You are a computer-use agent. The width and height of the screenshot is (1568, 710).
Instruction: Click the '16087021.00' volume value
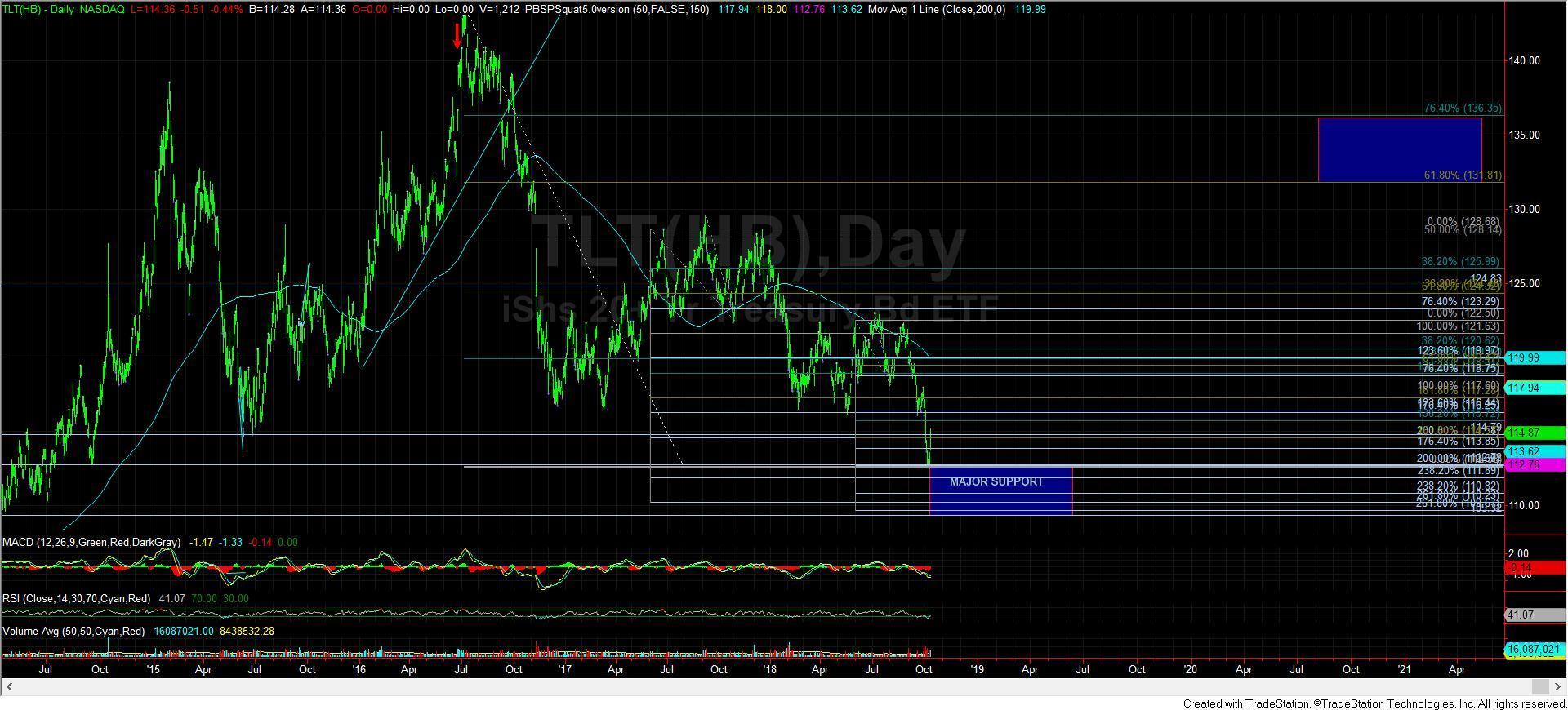tap(183, 631)
